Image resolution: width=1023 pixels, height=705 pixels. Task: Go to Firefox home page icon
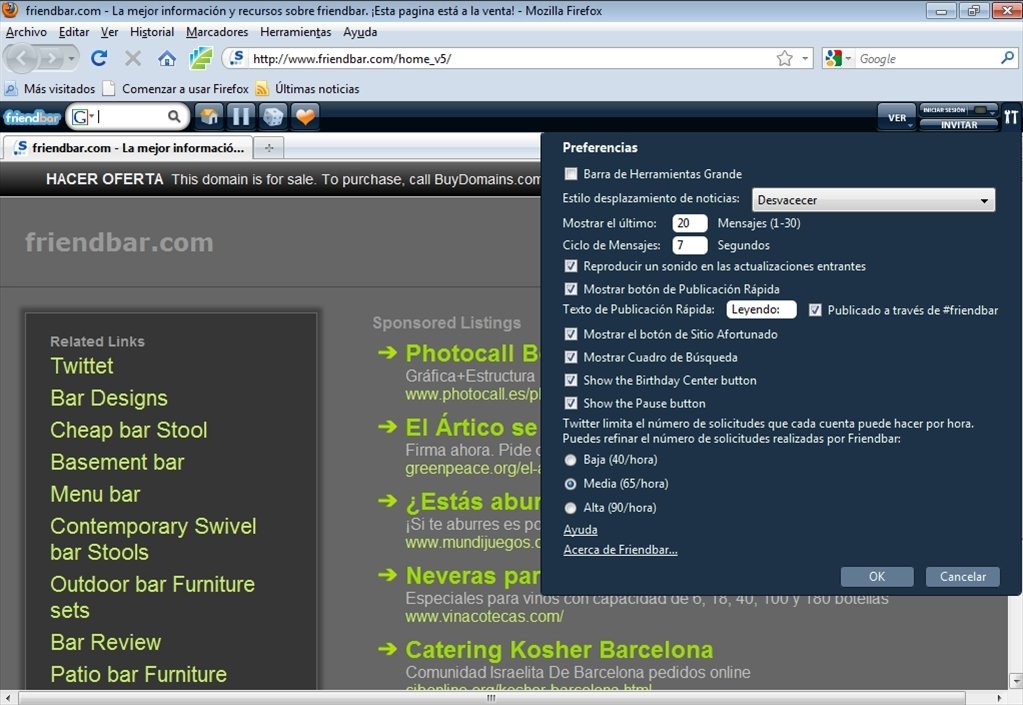(167, 59)
